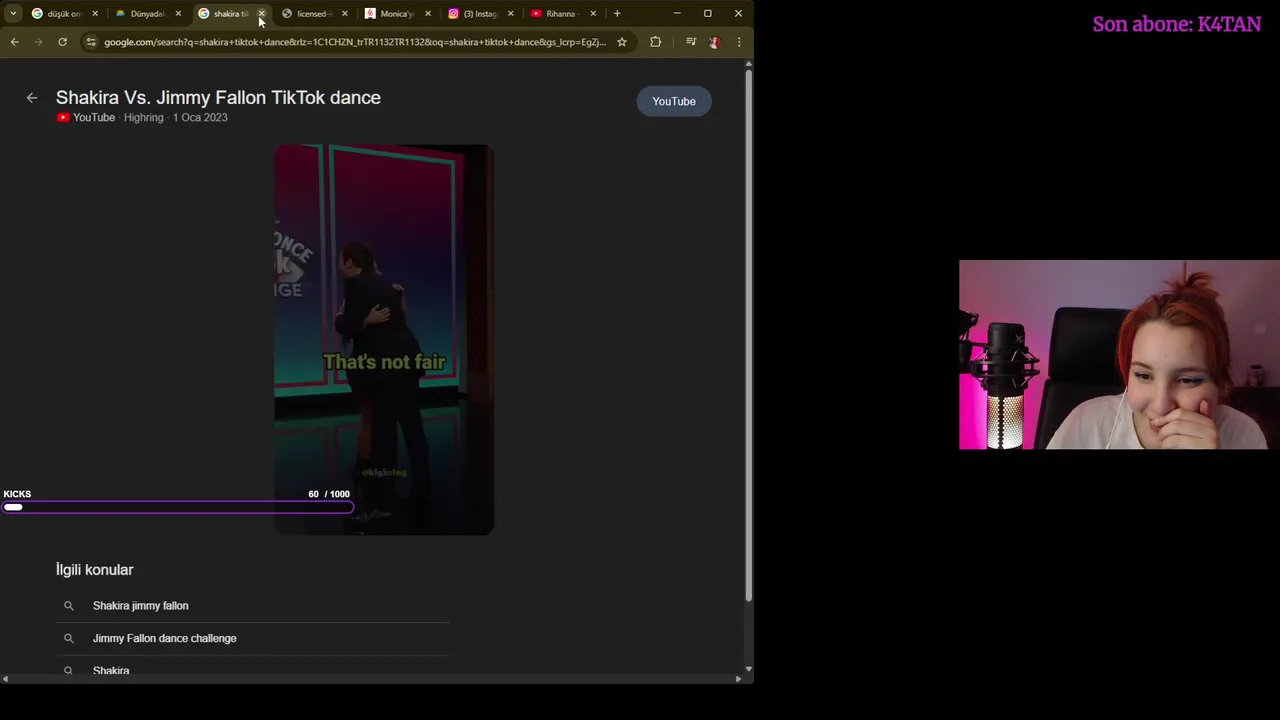Search 'Shakira jimmy fallon' related topic
Viewport: 1280px width, 720px height.
[141, 606]
